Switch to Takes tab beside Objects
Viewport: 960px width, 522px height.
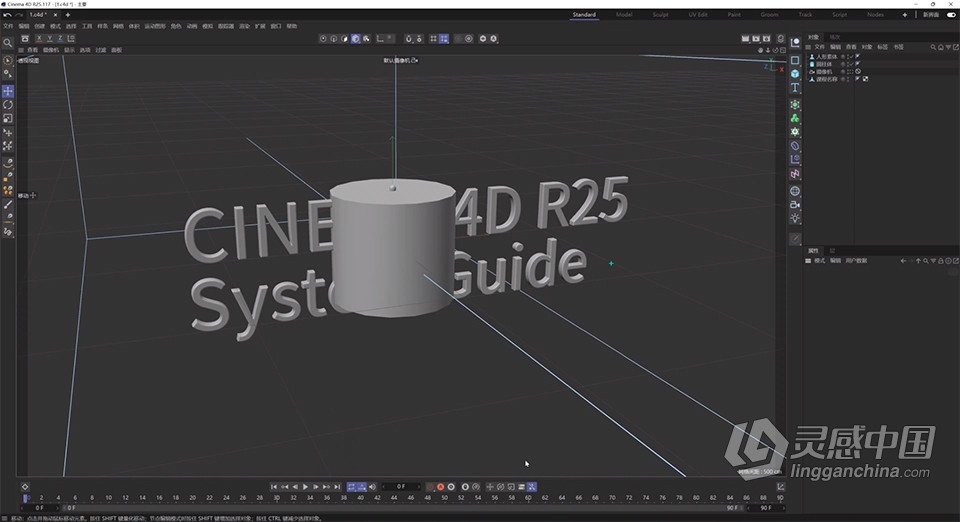click(834, 37)
